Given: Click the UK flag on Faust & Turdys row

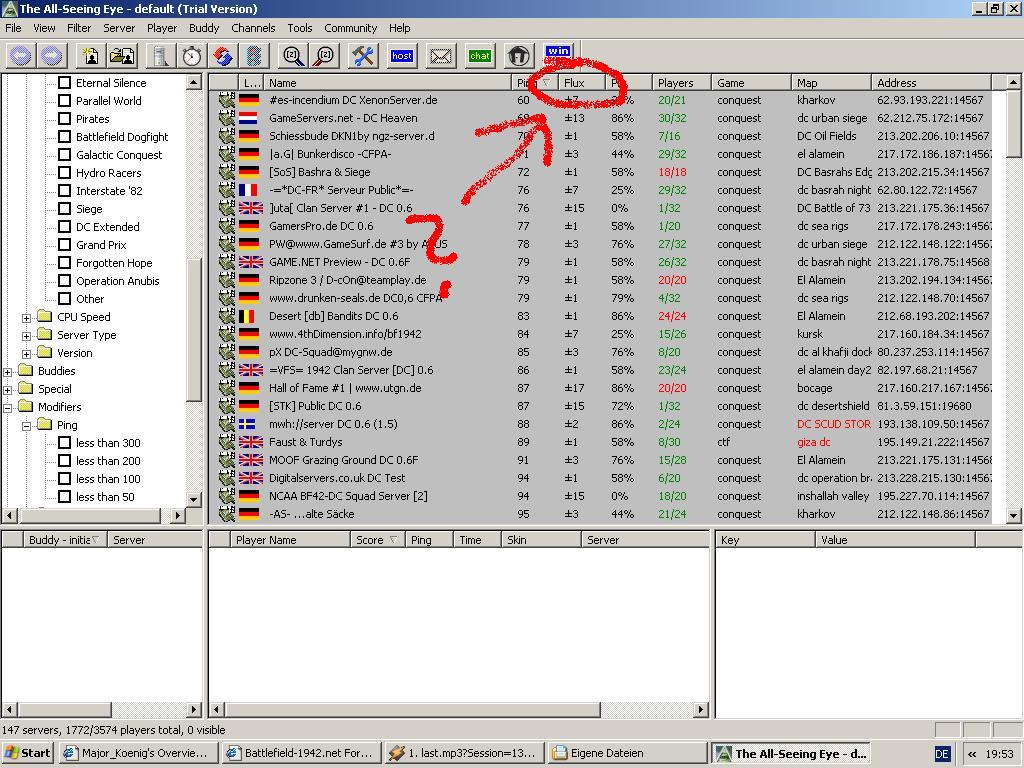Looking at the screenshot, I should pyautogui.click(x=251, y=442).
